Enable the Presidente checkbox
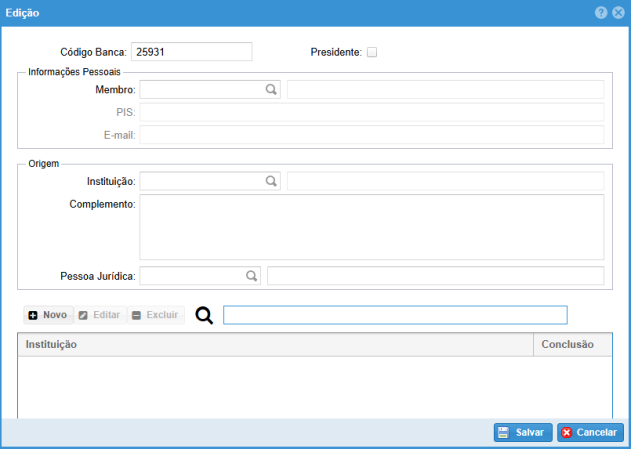This screenshot has height=449, width=631. 372,52
